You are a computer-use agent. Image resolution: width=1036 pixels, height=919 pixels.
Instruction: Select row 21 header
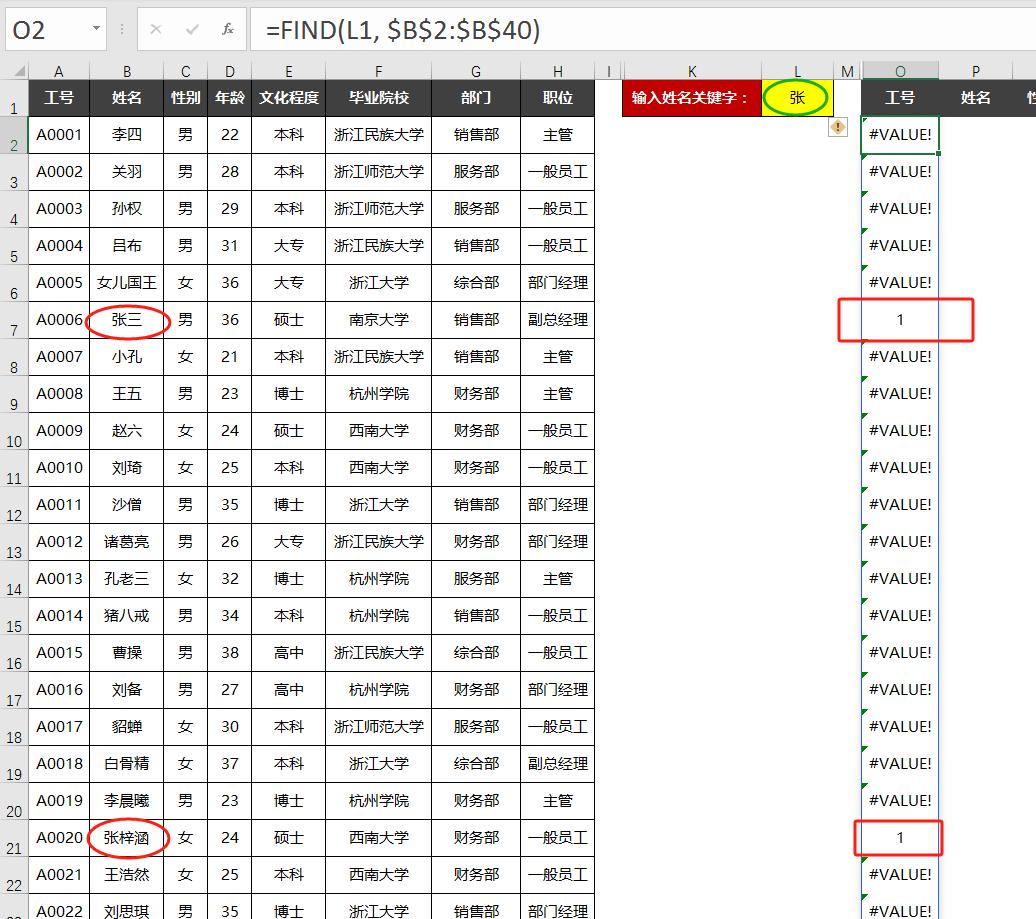coord(14,838)
